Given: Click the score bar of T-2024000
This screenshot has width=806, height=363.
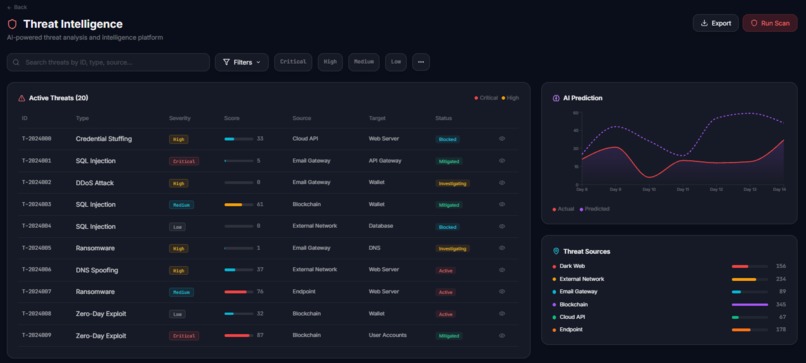Looking at the screenshot, I should tap(239, 139).
